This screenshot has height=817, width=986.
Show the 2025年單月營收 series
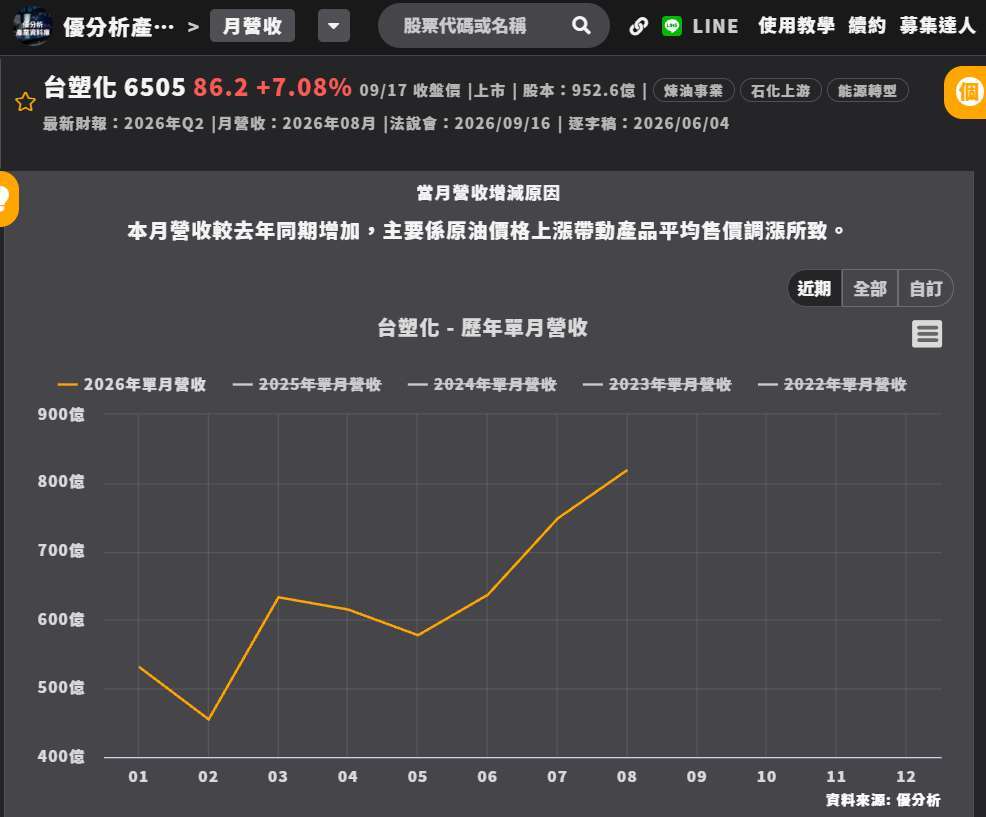[307, 384]
